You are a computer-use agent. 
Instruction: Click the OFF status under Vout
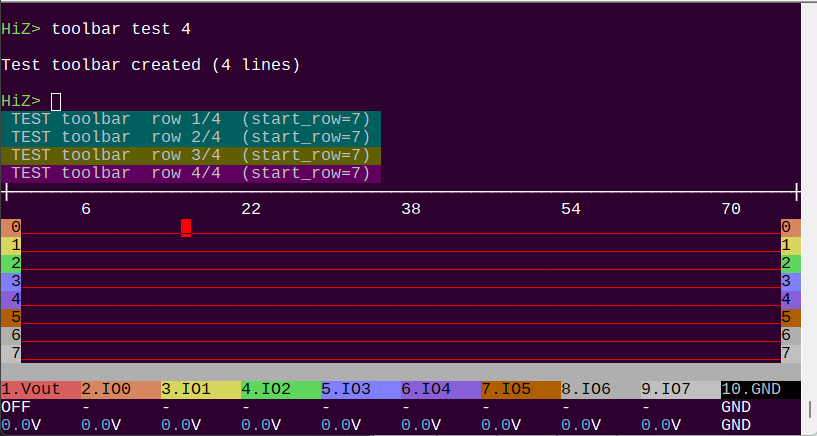tap(16, 408)
